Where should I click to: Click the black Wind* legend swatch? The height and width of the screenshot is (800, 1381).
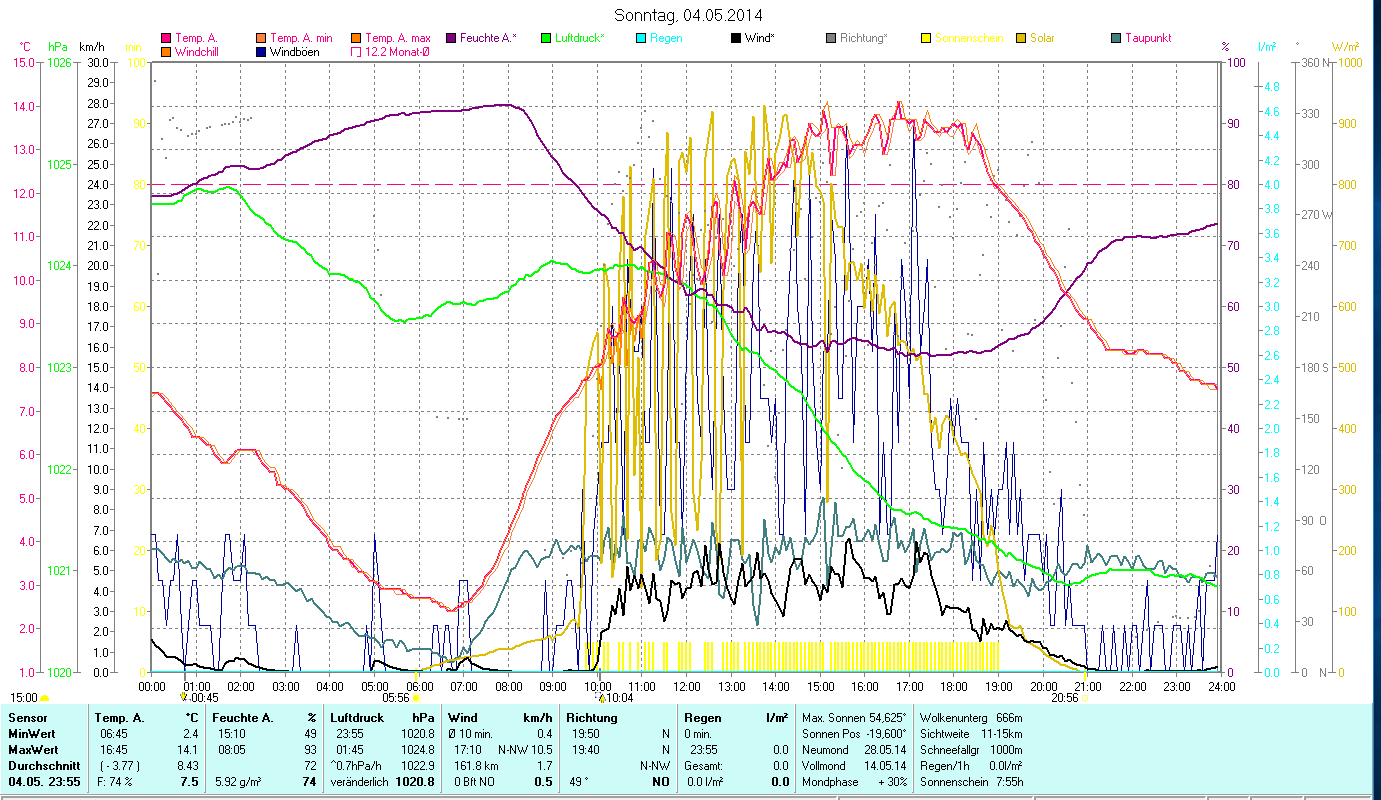pyautogui.click(x=736, y=38)
